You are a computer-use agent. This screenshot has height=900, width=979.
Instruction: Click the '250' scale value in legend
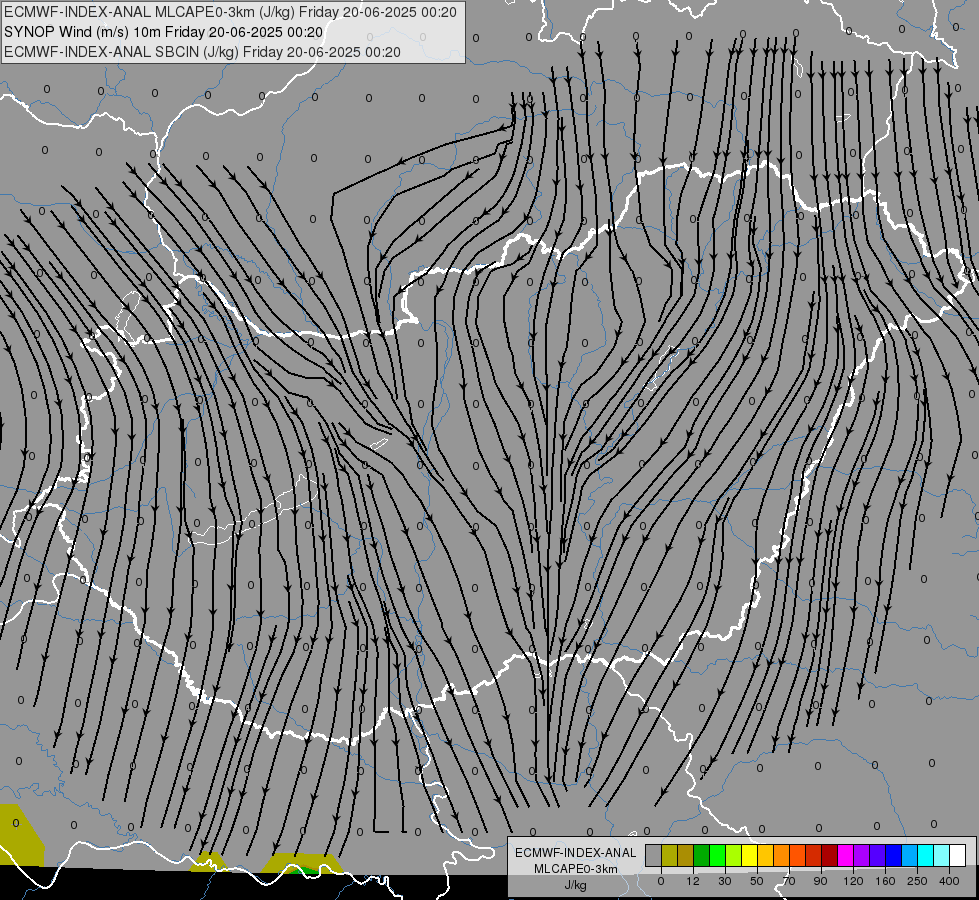[x=917, y=881]
